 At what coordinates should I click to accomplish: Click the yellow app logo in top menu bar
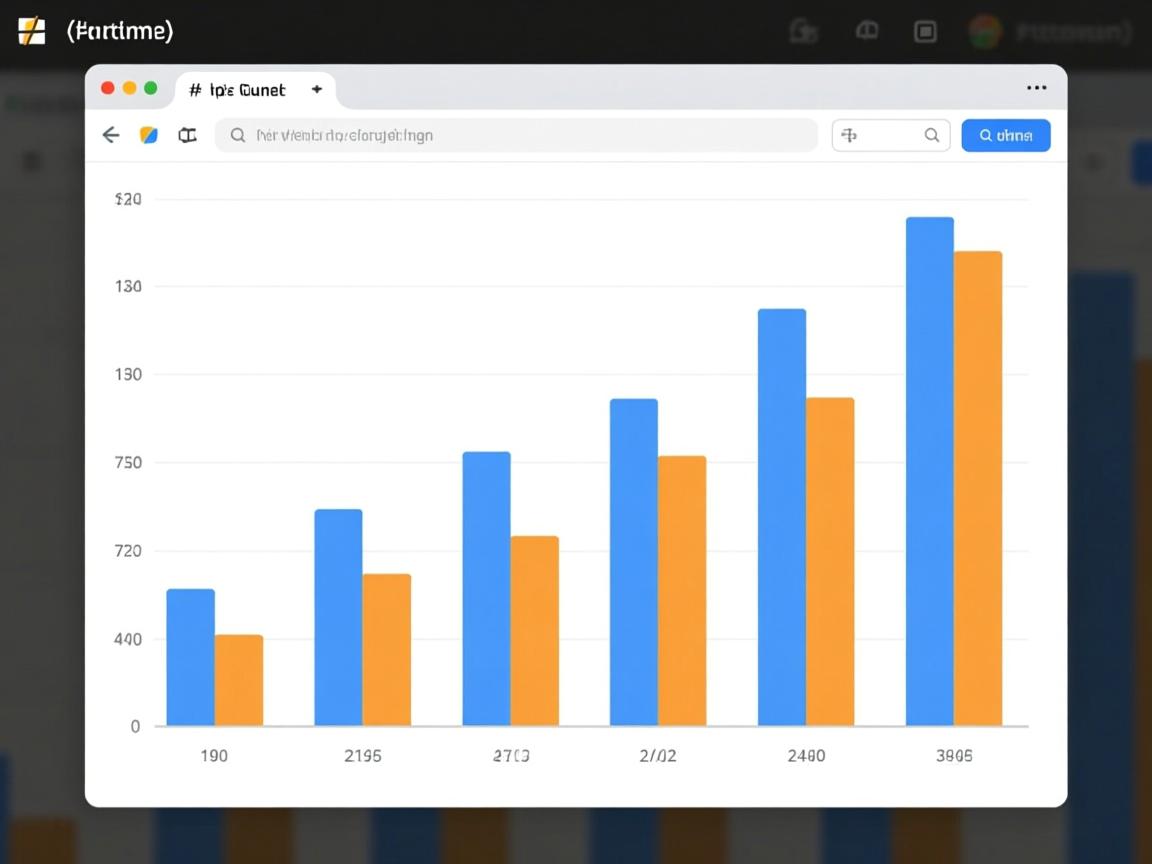pos(32,31)
